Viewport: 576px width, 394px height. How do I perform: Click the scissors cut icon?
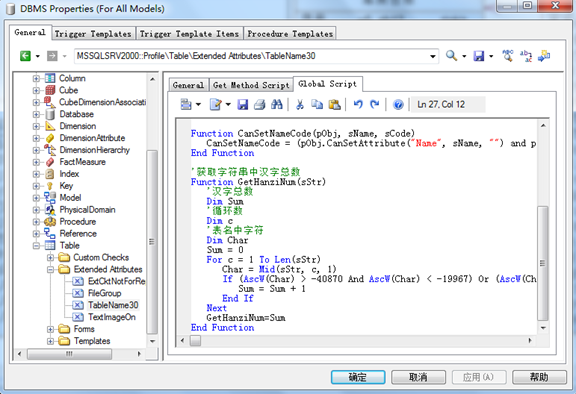(300, 105)
